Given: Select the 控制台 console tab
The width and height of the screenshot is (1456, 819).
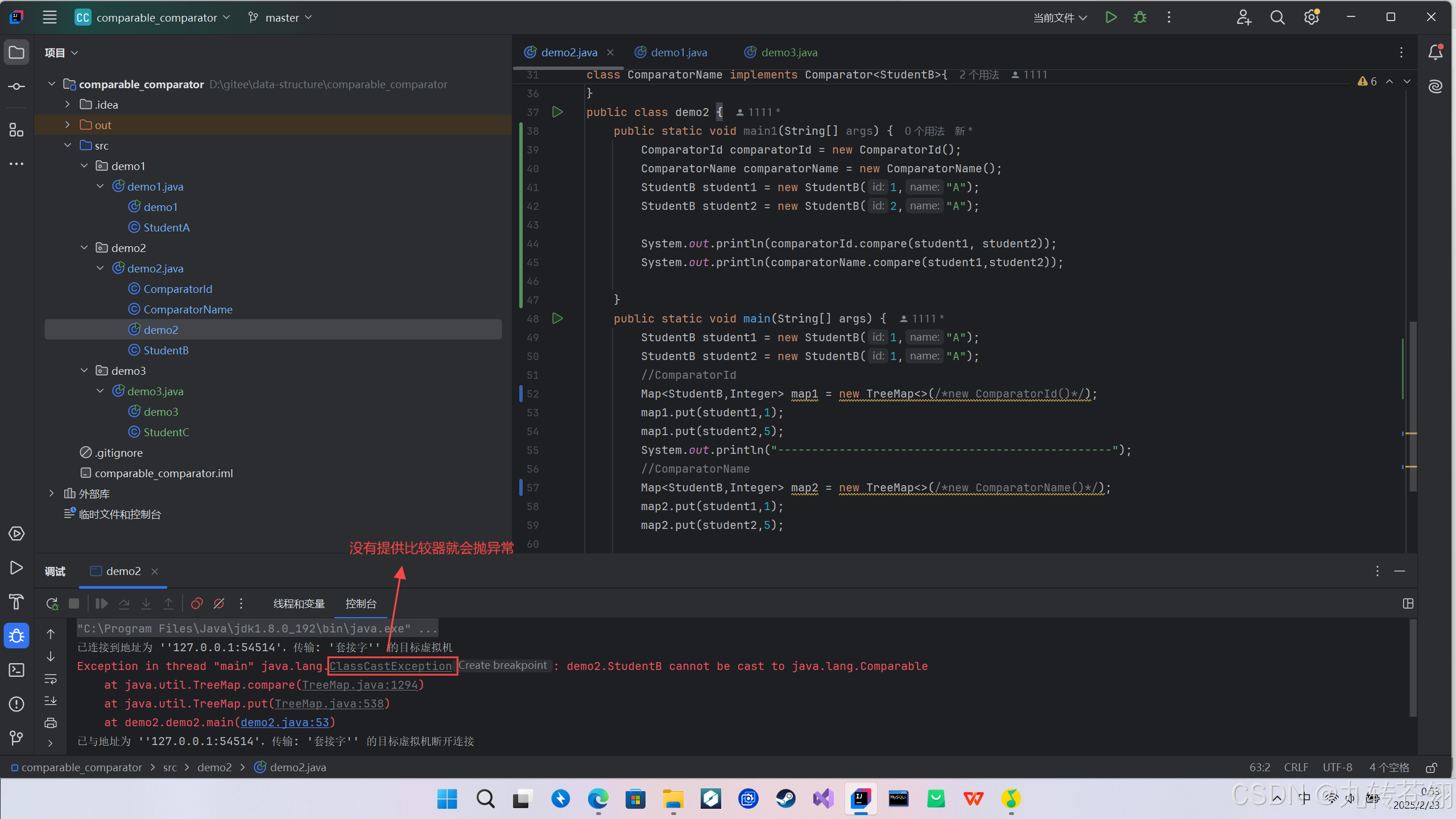Looking at the screenshot, I should (361, 603).
